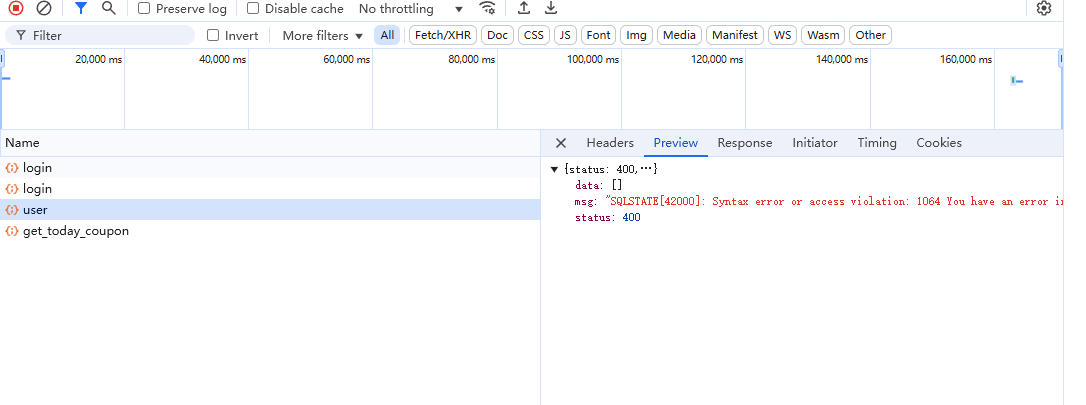
Task: Filter requests by Fetch/XHR
Action: point(442,35)
